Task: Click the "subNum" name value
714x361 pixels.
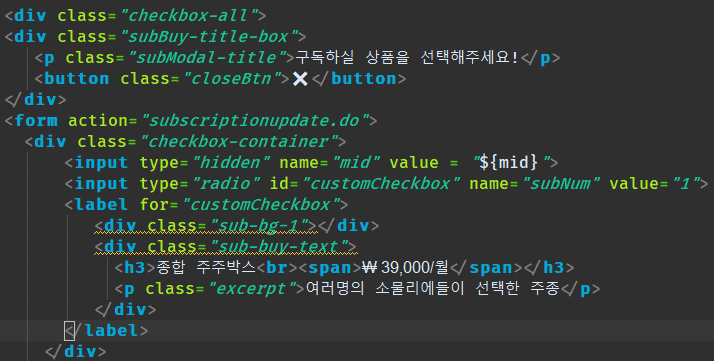Action: tap(561, 183)
